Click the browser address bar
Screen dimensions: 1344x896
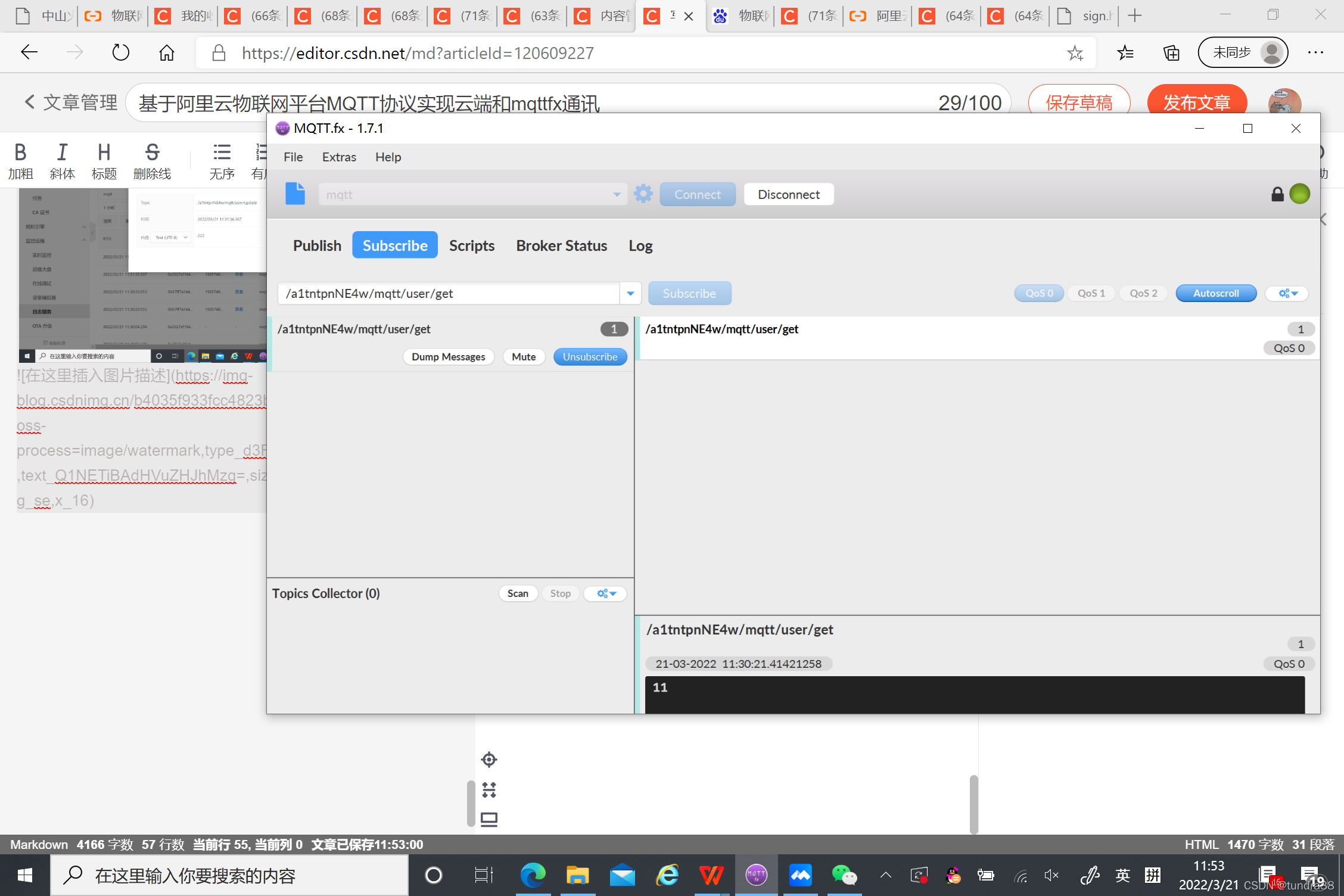tap(646, 53)
